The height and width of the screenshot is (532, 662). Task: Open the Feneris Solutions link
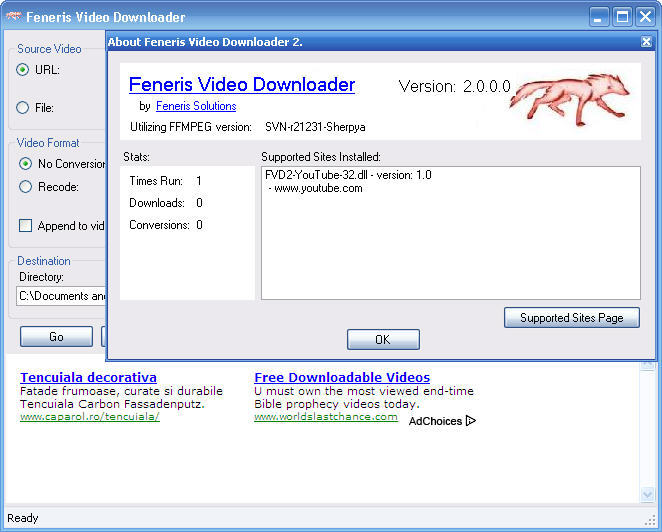coord(196,106)
